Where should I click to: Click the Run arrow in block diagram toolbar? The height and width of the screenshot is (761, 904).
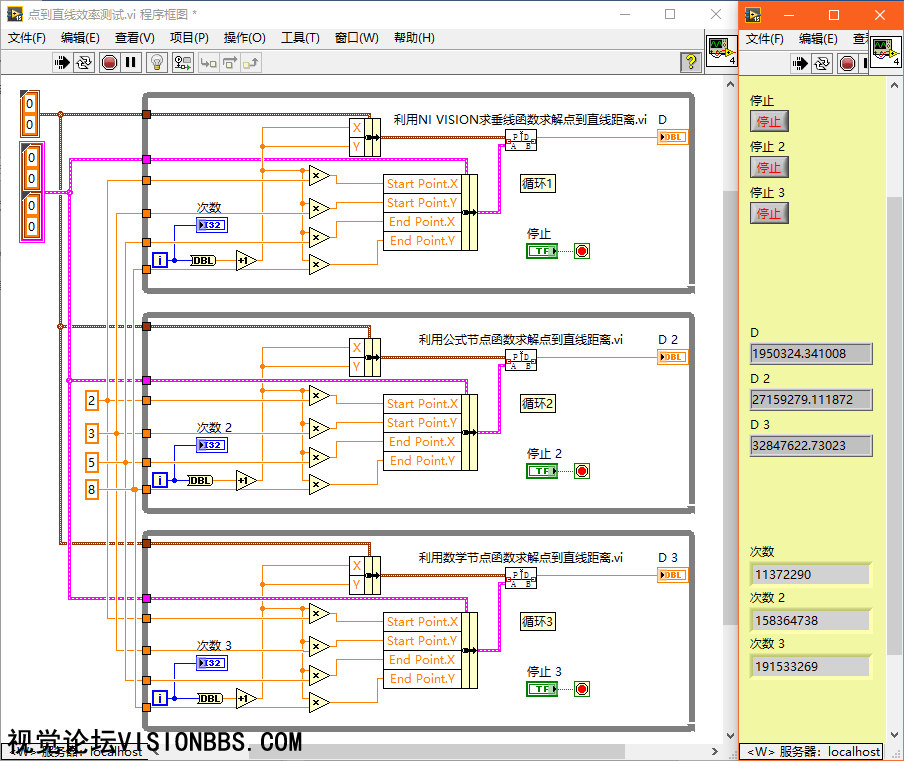(x=62, y=62)
